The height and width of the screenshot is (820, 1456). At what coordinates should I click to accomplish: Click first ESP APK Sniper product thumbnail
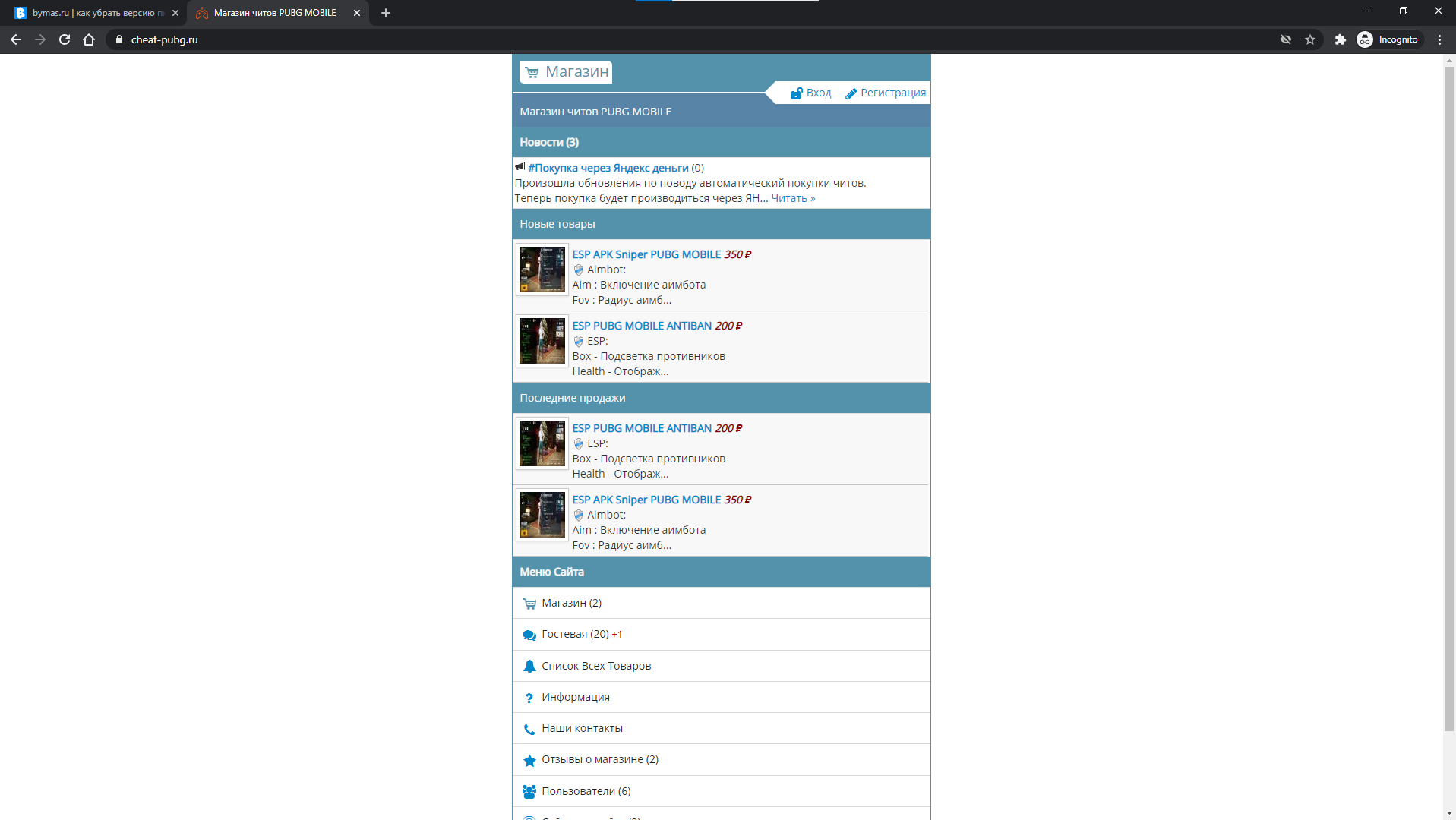542,270
